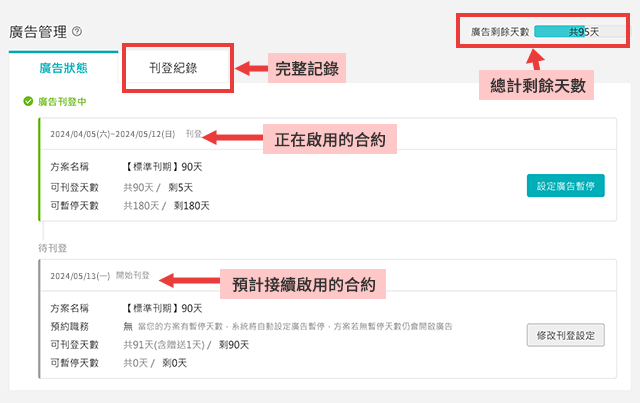This screenshot has height=403, width=640.
Task: Select the 廣告狀態 tab
Action: point(63,68)
